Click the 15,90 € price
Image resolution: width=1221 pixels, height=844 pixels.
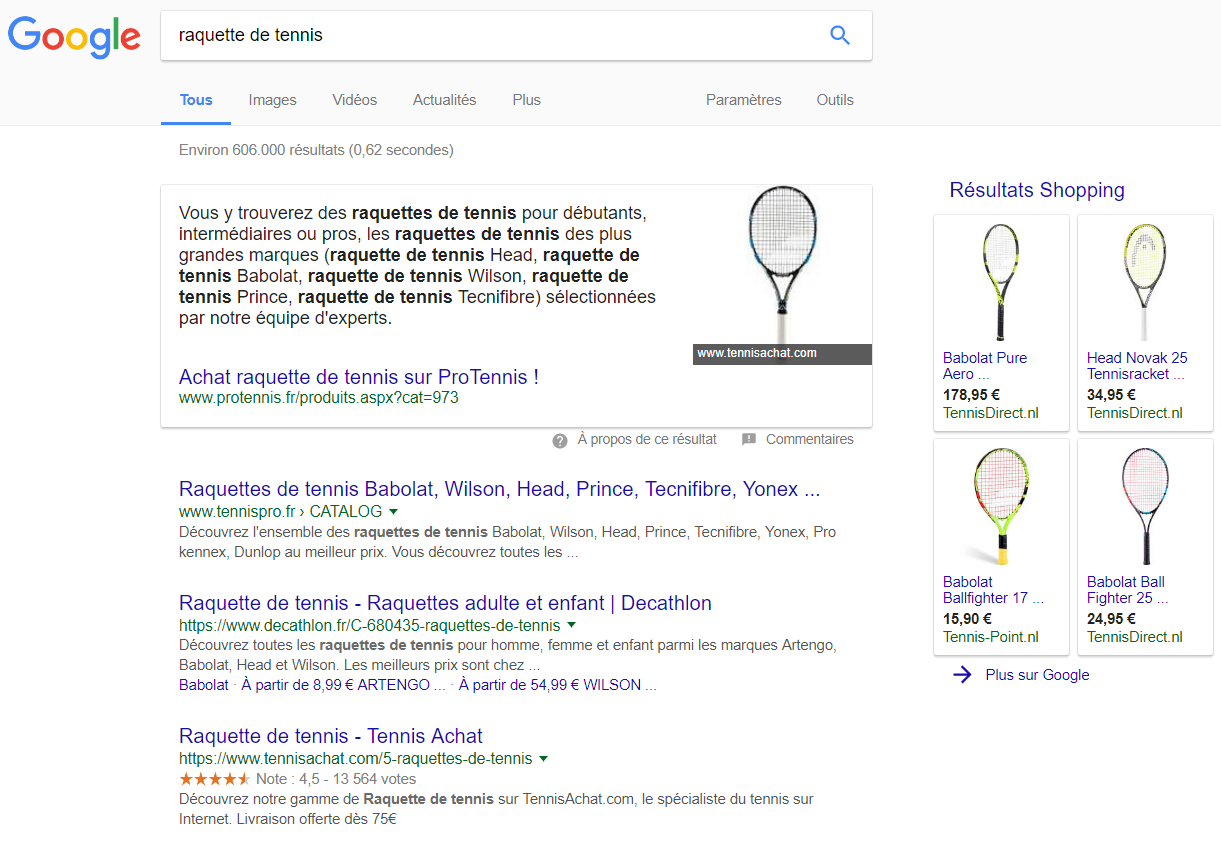tap(967, 619)
